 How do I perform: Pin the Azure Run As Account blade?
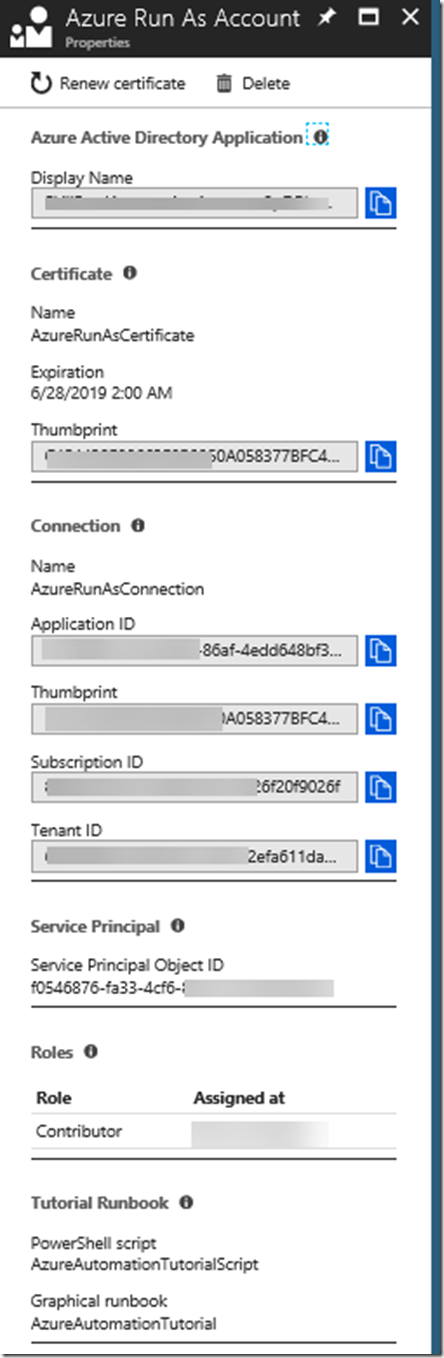pyautogui.click(x=326, y=17)
